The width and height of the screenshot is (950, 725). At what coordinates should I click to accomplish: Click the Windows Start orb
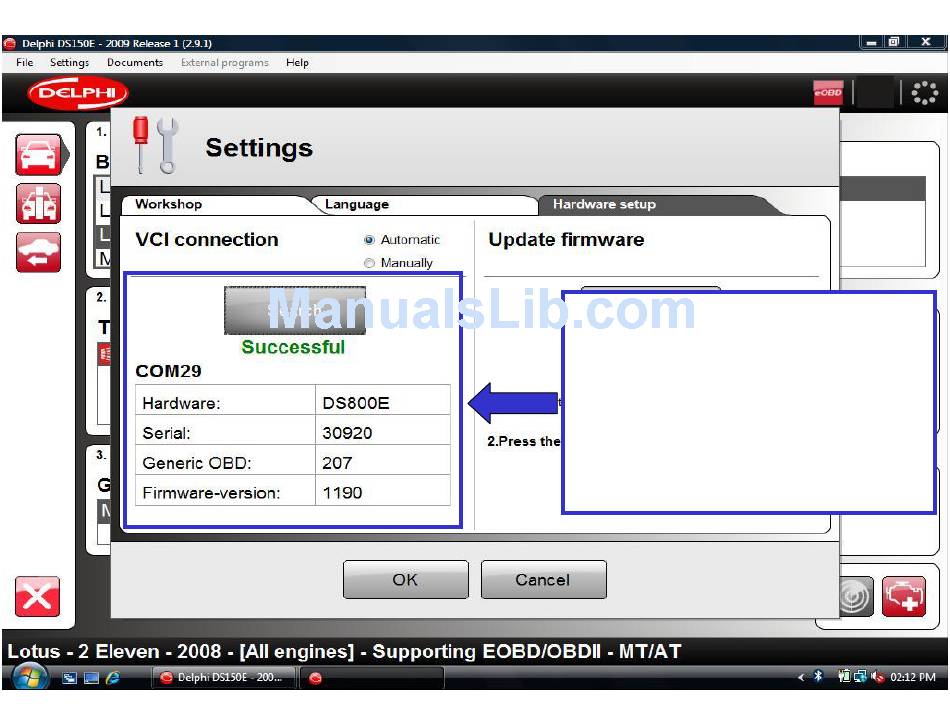click(30, 677)
